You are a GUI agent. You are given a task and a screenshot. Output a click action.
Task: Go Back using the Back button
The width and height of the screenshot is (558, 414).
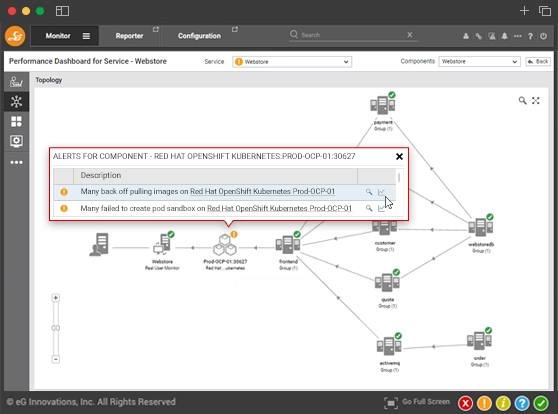[538, 62]
